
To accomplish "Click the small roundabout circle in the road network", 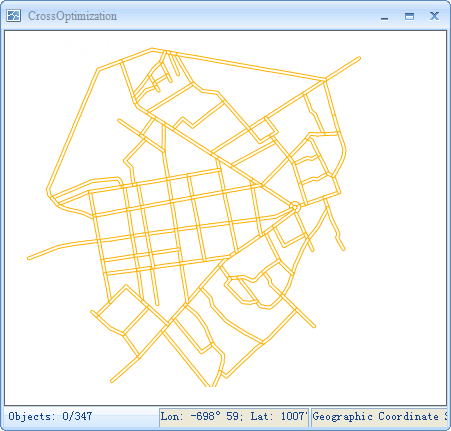I will [294, 207].
